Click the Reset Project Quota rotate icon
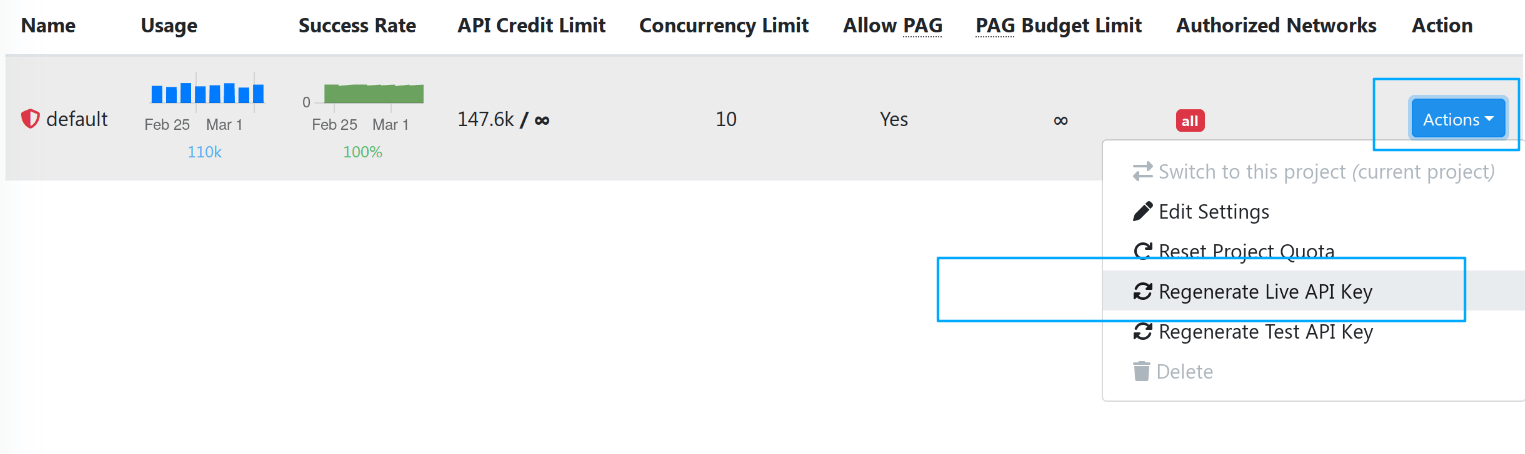Screen dimensions: 1525x454 click(1142, 252)
